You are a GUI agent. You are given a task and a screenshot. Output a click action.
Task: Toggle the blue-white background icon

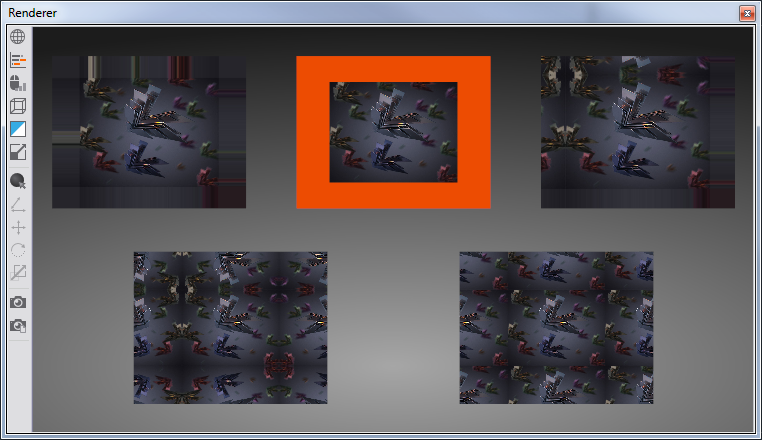point(18,129)
